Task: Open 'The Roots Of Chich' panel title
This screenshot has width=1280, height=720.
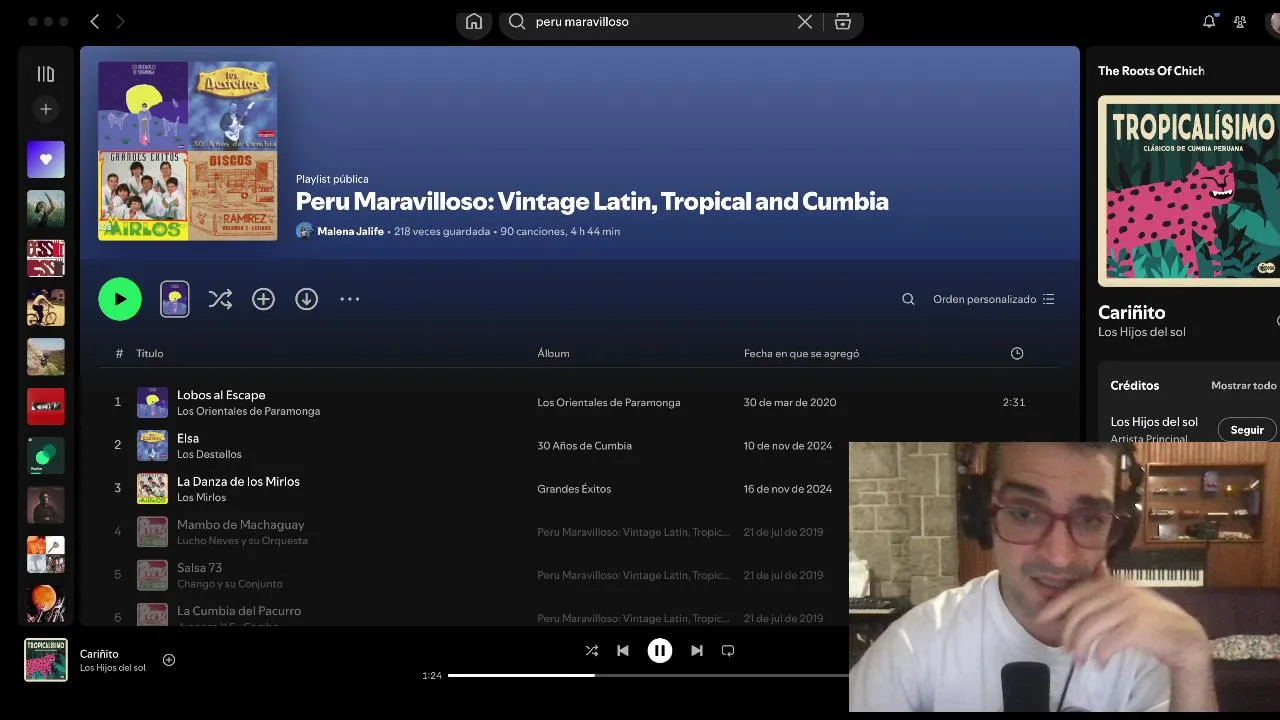Action: coord(1151,71)
